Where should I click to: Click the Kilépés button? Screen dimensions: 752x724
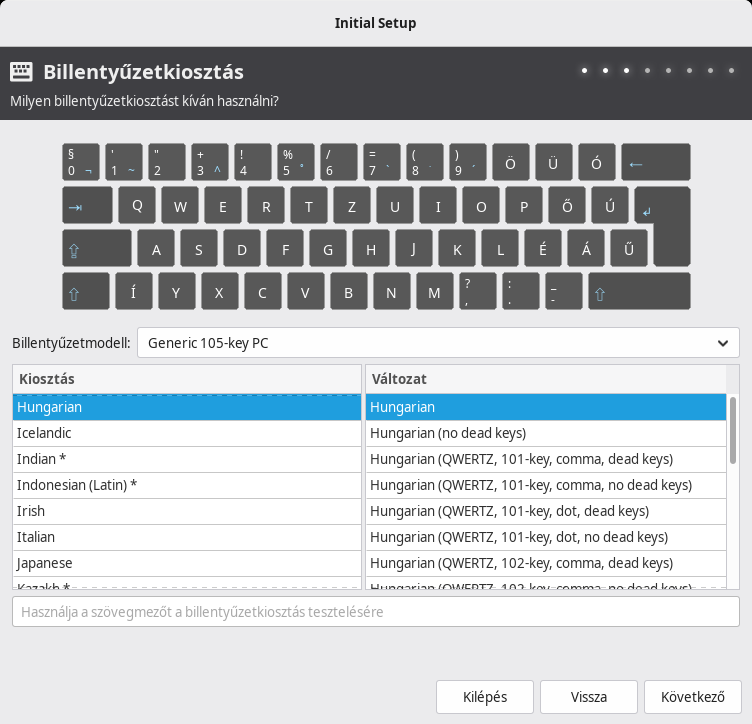485,697
